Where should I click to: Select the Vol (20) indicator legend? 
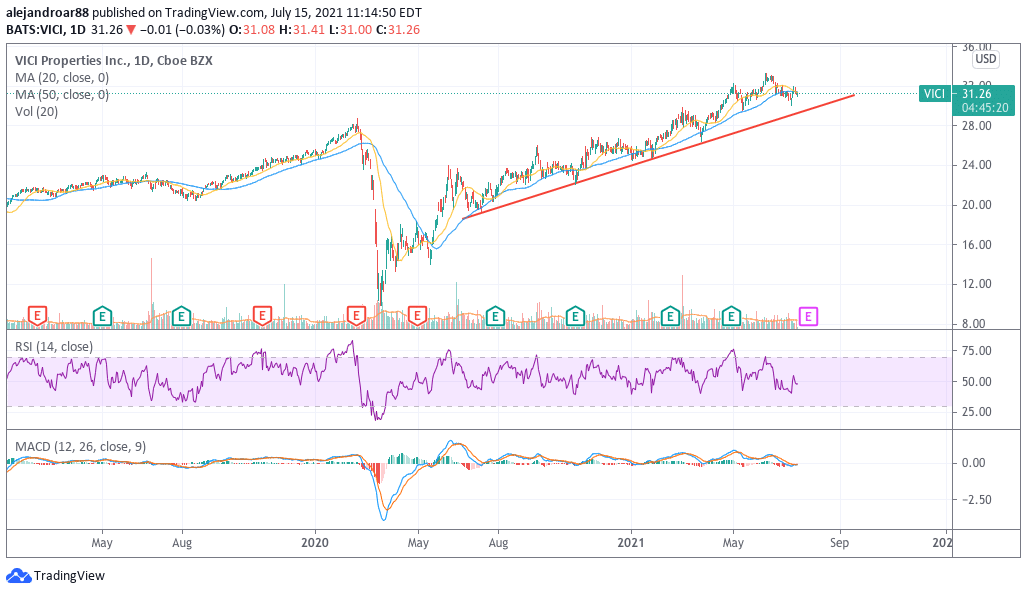point(37,111)
